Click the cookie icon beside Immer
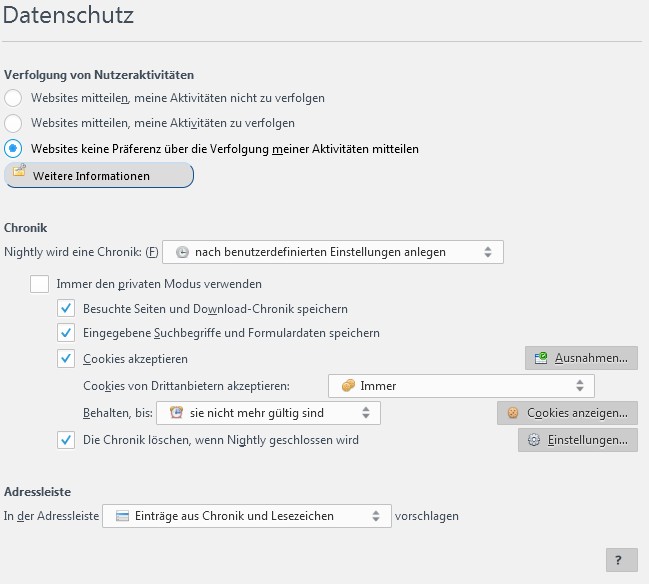Screen dimensions: 649x584 348,385
